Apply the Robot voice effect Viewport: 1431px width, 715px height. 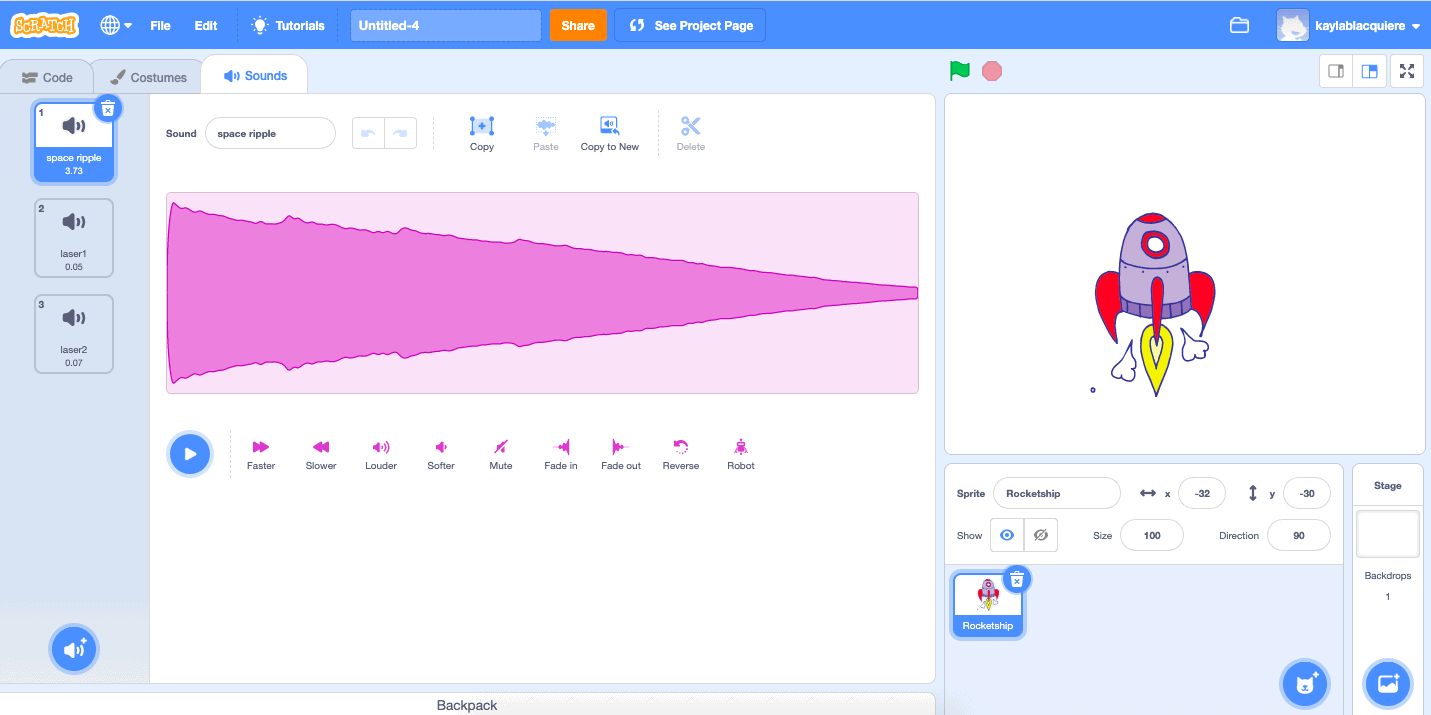click(x=740, y=452)
